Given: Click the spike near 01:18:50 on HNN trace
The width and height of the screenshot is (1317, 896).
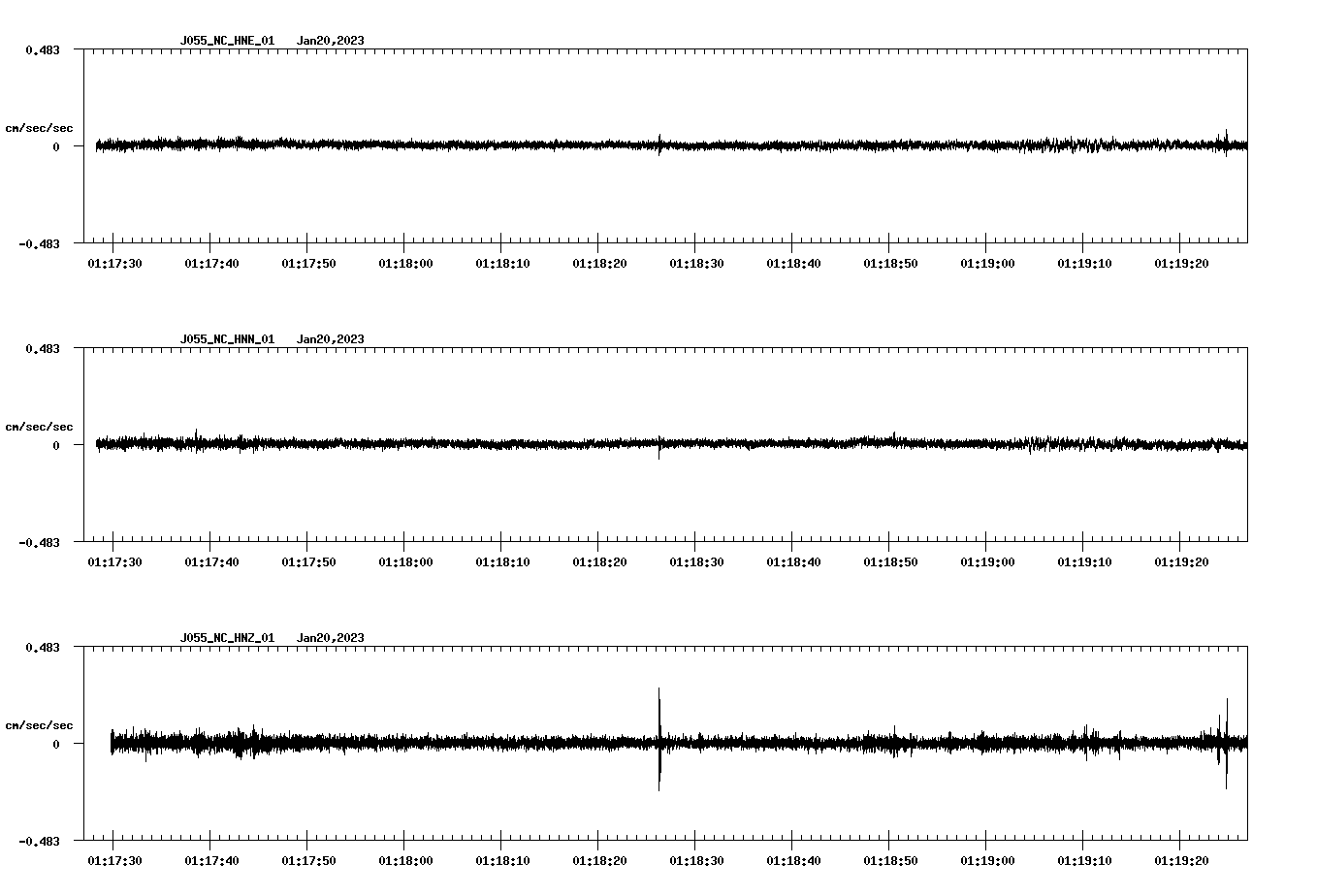Looking at the screenshot, I should click(x=893, y=434).
